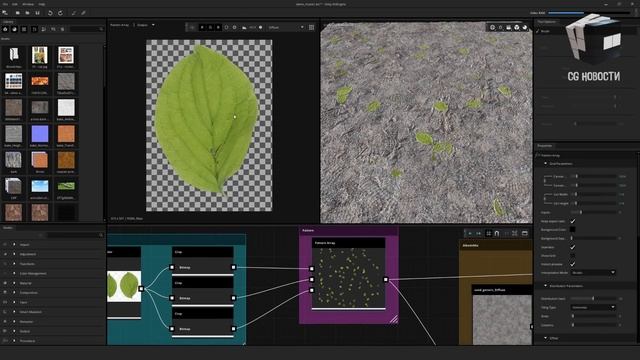Screen dimensions: 640x360
Task: Click the green arrow icon in graph toolbar
Action: pyautogui.click(x=470, y=233)
